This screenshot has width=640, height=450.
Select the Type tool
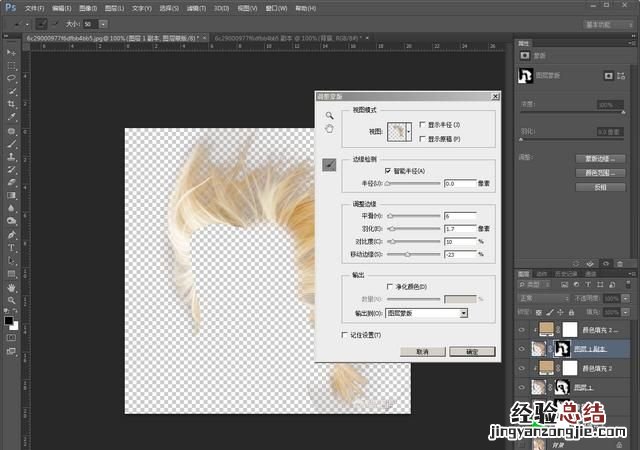(11, 247)
